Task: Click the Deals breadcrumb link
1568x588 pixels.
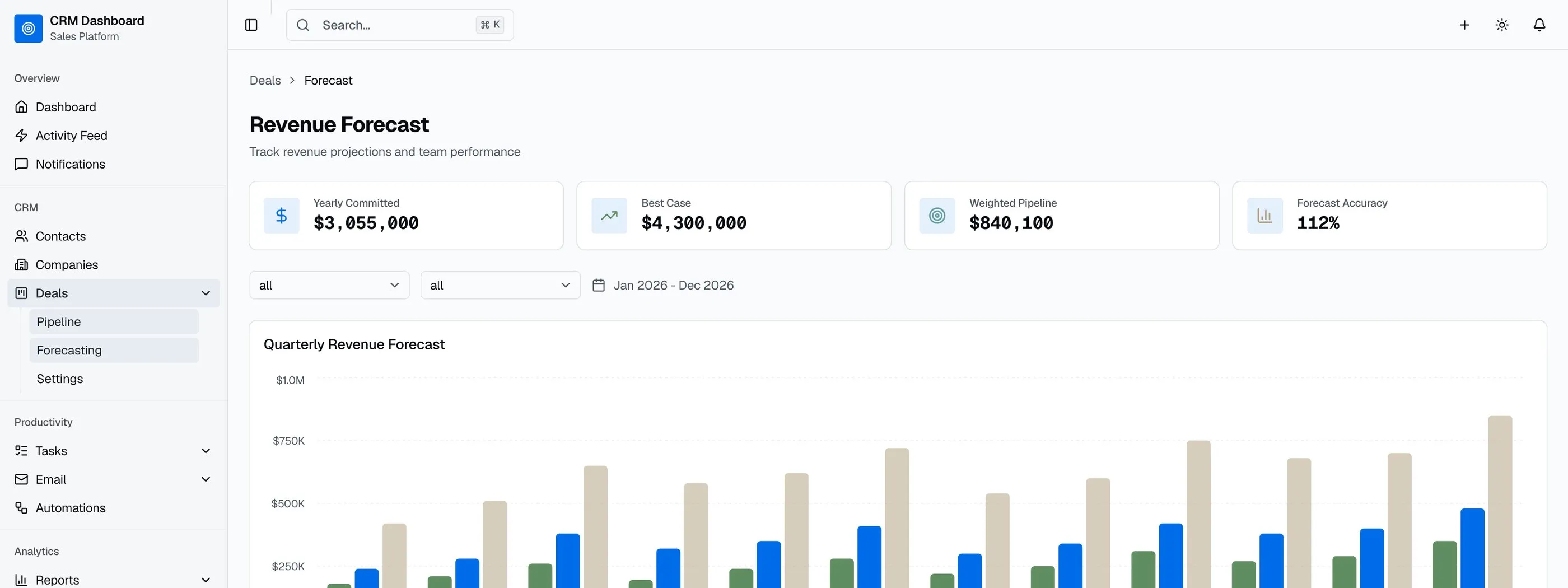Action: click(265, 80)
